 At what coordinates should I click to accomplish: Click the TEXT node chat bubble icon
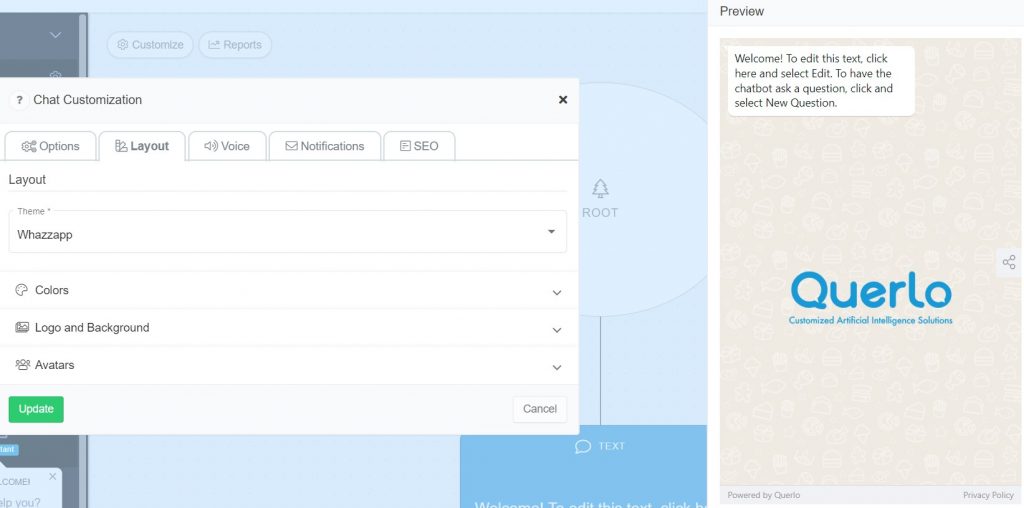(x=583, y=447)
